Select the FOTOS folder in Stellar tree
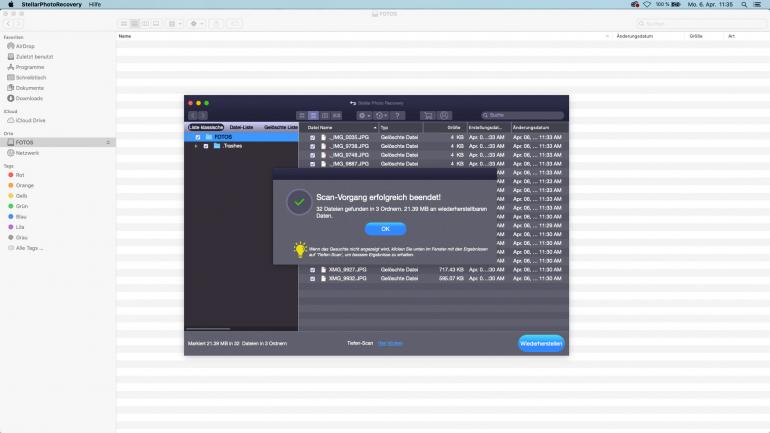Screen dimensions: 770x433 click(x=223, y=137)
